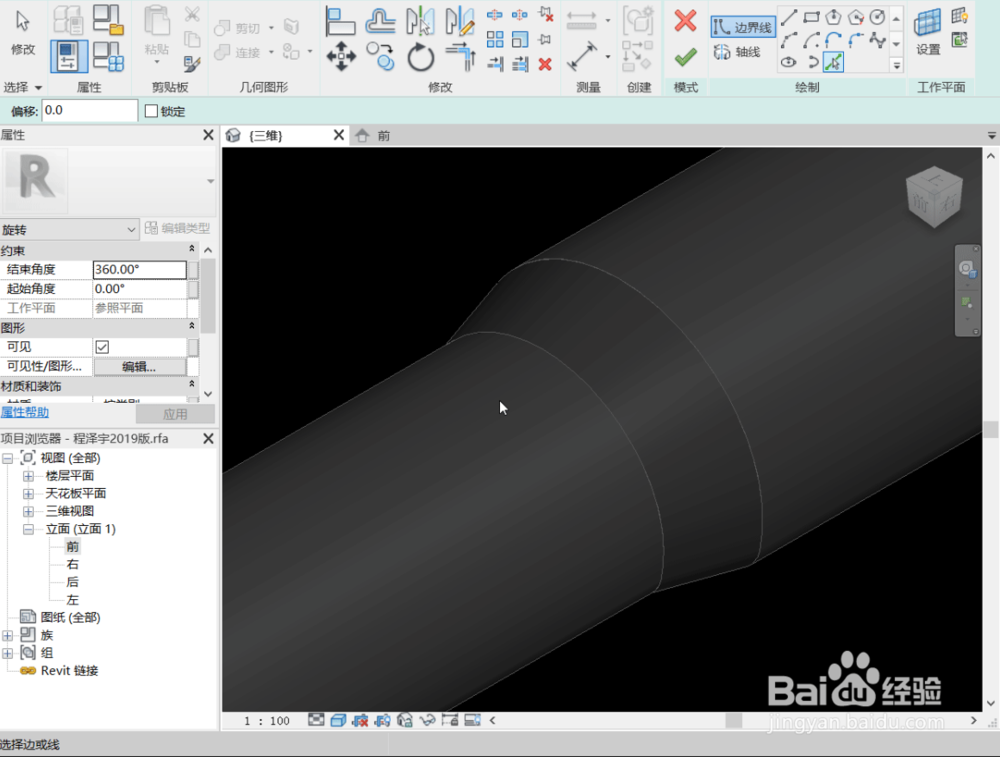
Task: Collapse the Elevations tree node
Action: (x=28, y=529)
